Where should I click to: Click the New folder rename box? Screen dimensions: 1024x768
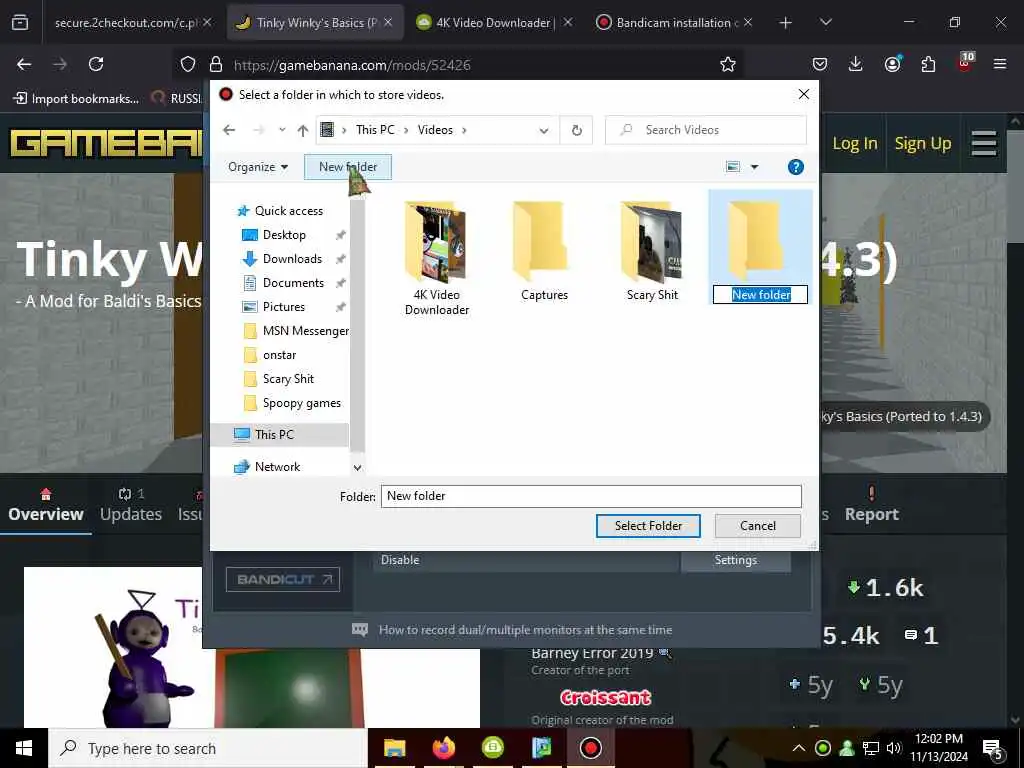[760, 295]
